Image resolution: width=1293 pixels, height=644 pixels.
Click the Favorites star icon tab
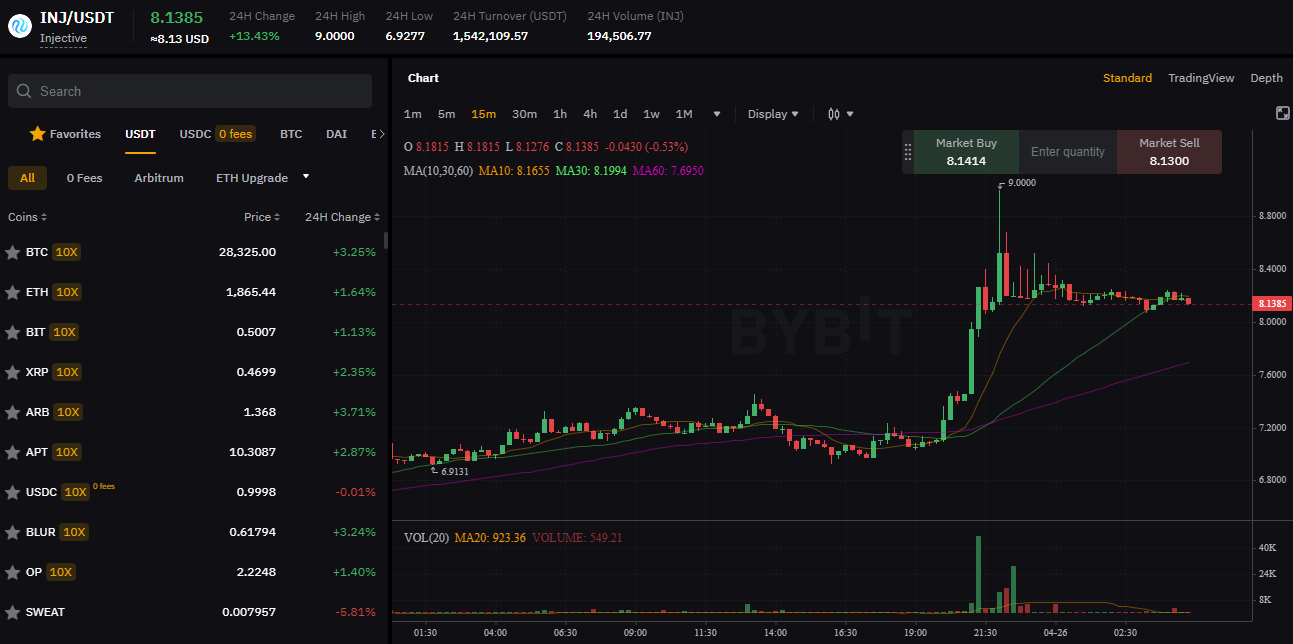[x=37, y=133]
